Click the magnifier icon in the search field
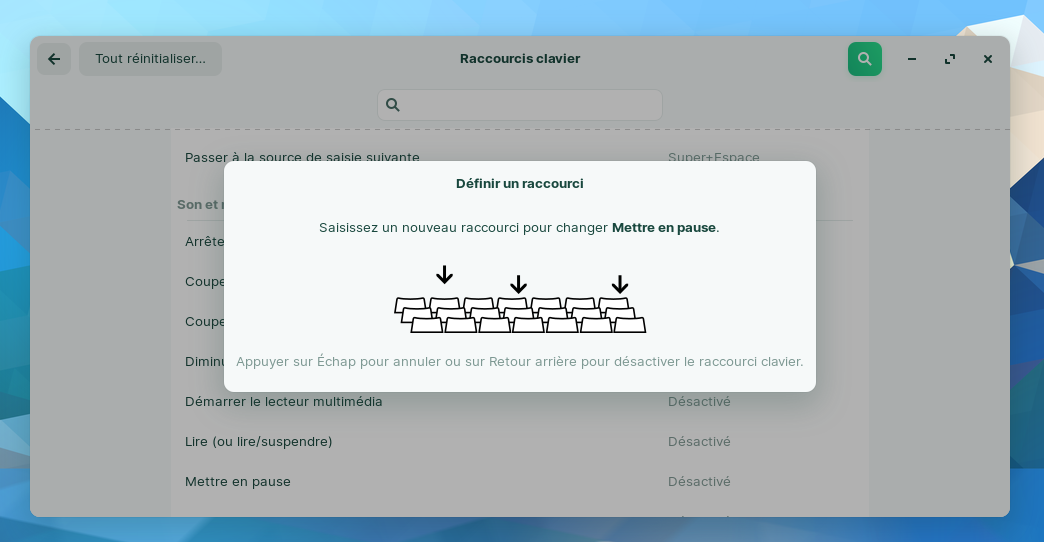This screenshot has width=1044, height=542. point(393,105)
